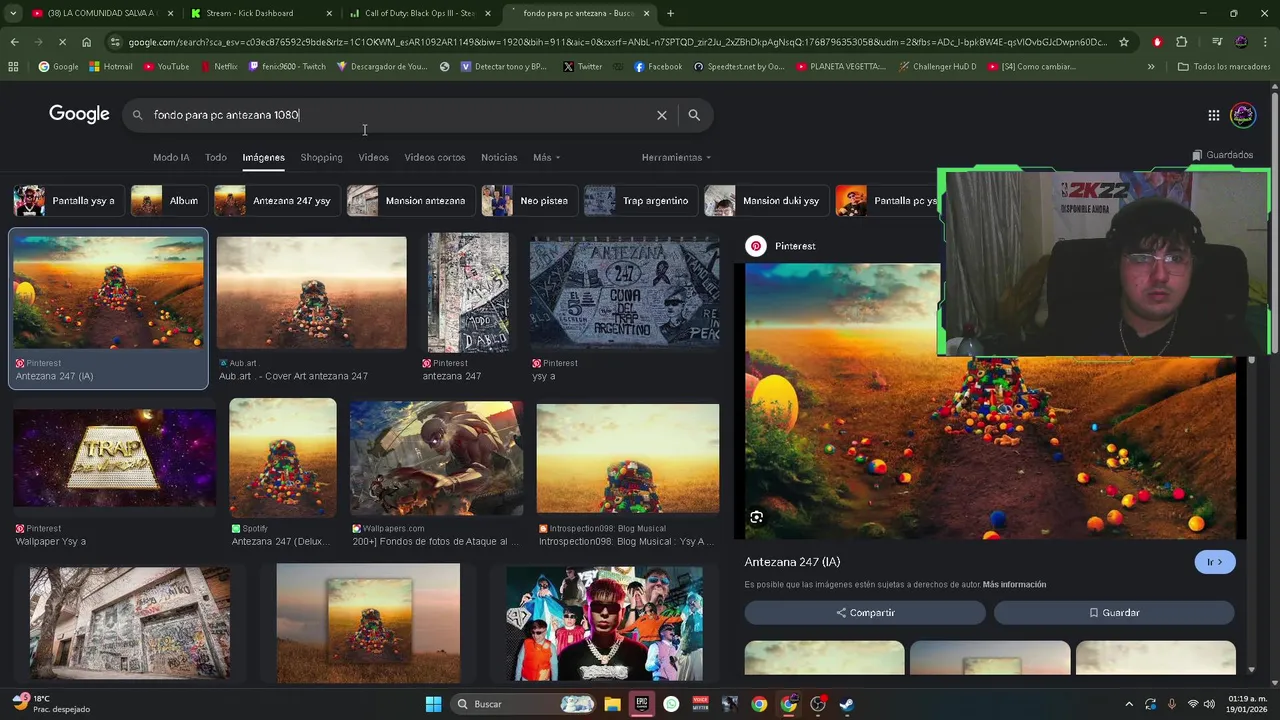Switch to the Modo IA tab
Screen dimensions: 1280x720
(171, 157)
